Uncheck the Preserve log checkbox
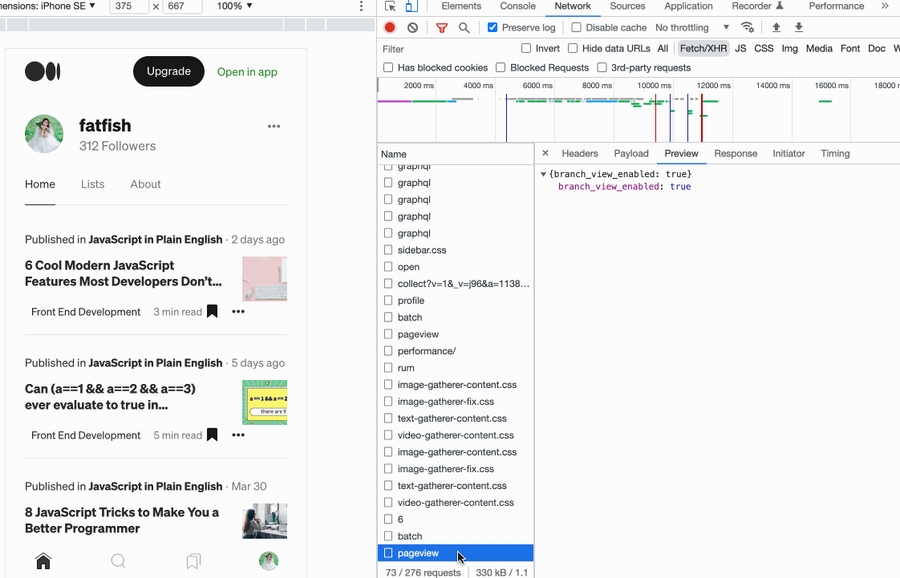Image resolution: width=900 pixels, height=578 pixels. 492,28
